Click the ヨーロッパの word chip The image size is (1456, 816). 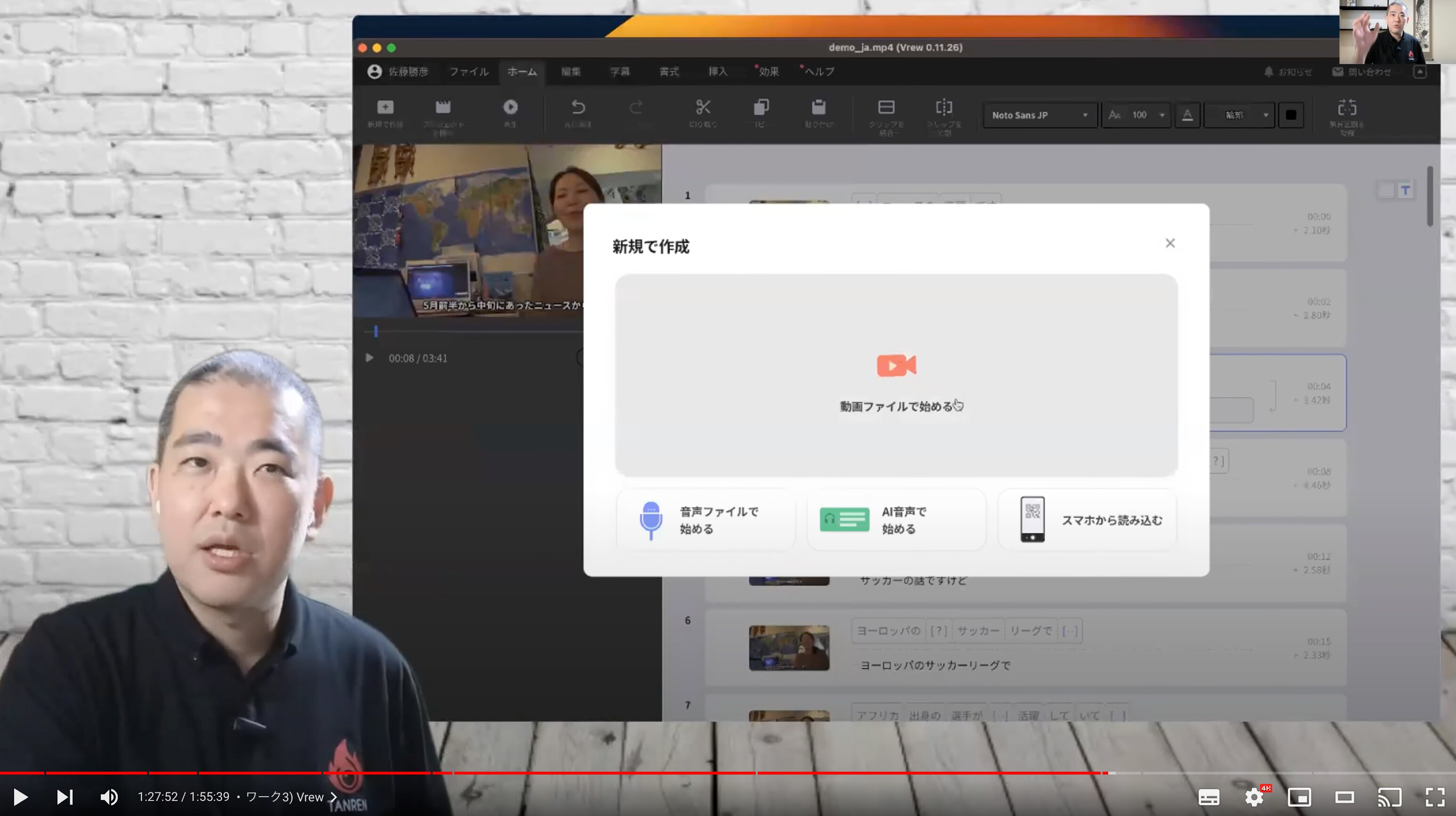889,631
